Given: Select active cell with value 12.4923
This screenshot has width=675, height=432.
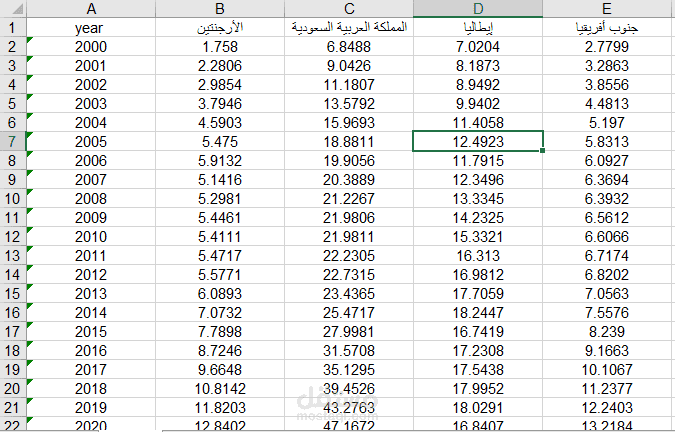Looking at the screenshot, I should (x=478, y=142).
